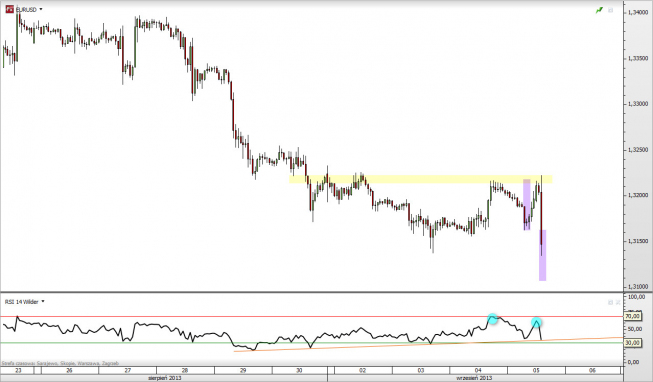Click date 03 on the time axis
The width and height of the screenshot is (653, 382).
[x=421, y=370]
